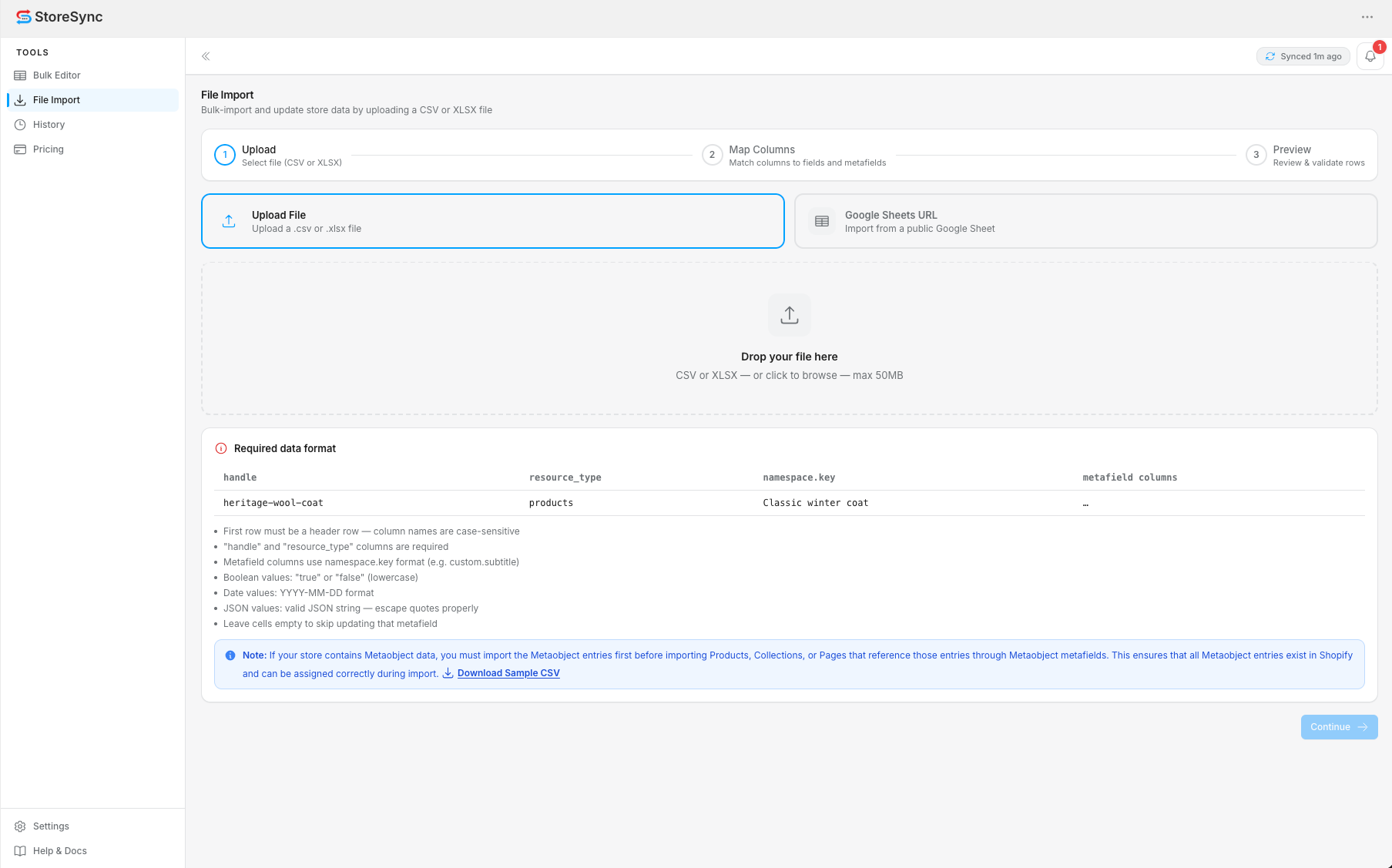
Task: Select the 'heritage-wool-coat' cell
Action: (273, 503)
